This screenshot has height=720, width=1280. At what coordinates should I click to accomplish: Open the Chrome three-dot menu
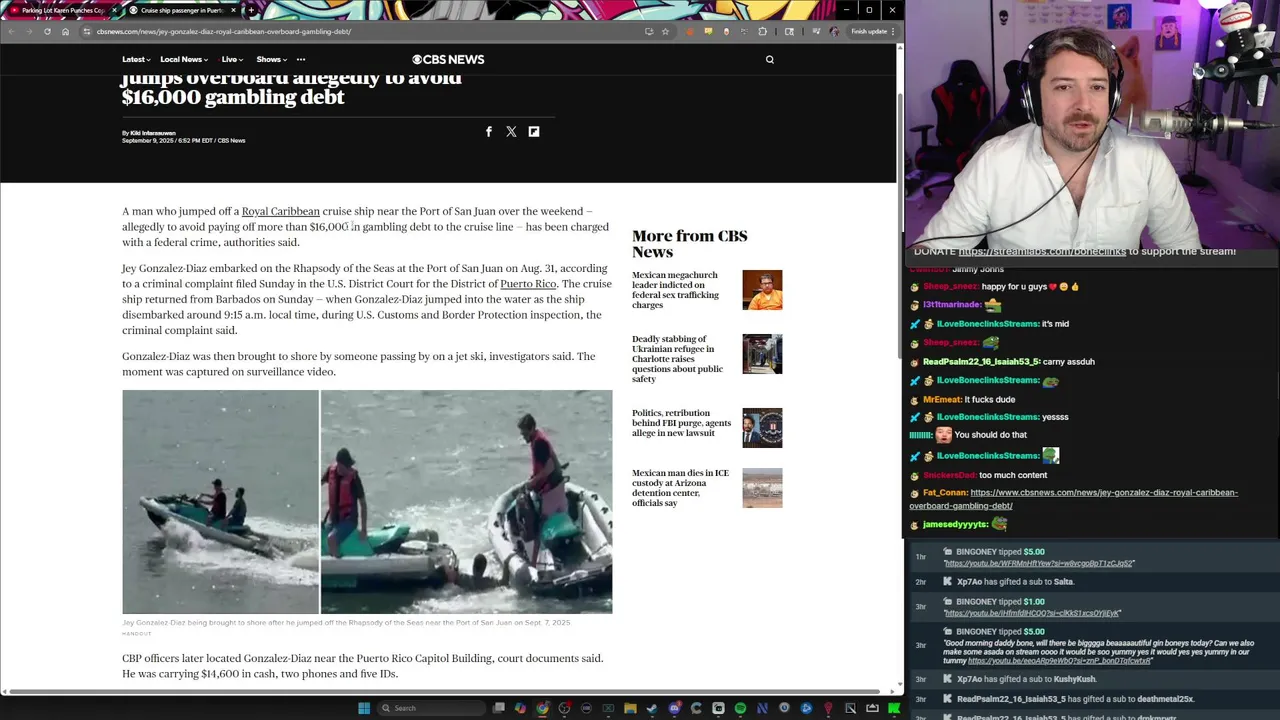893,31
